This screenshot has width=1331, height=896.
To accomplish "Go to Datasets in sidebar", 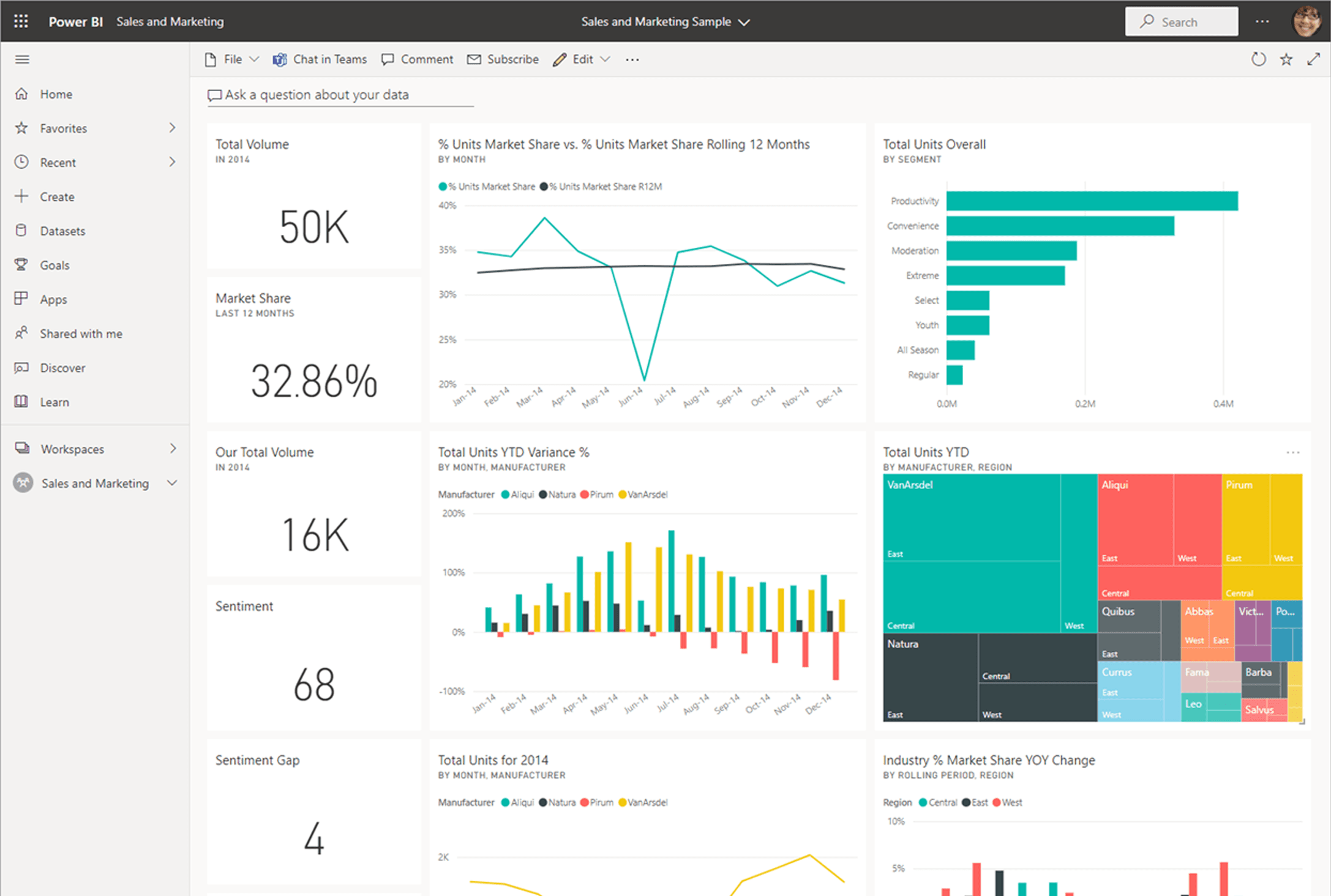I will pyautogui.click(x=62, y=231).
